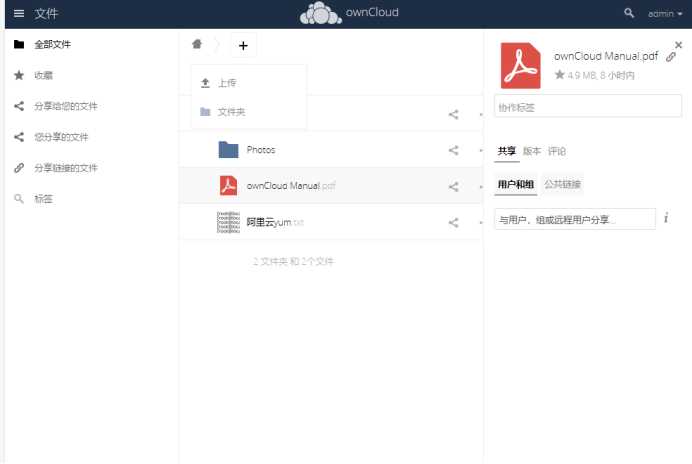Click the 文件 app title in header
692x464 pixels.
(46, 14)
